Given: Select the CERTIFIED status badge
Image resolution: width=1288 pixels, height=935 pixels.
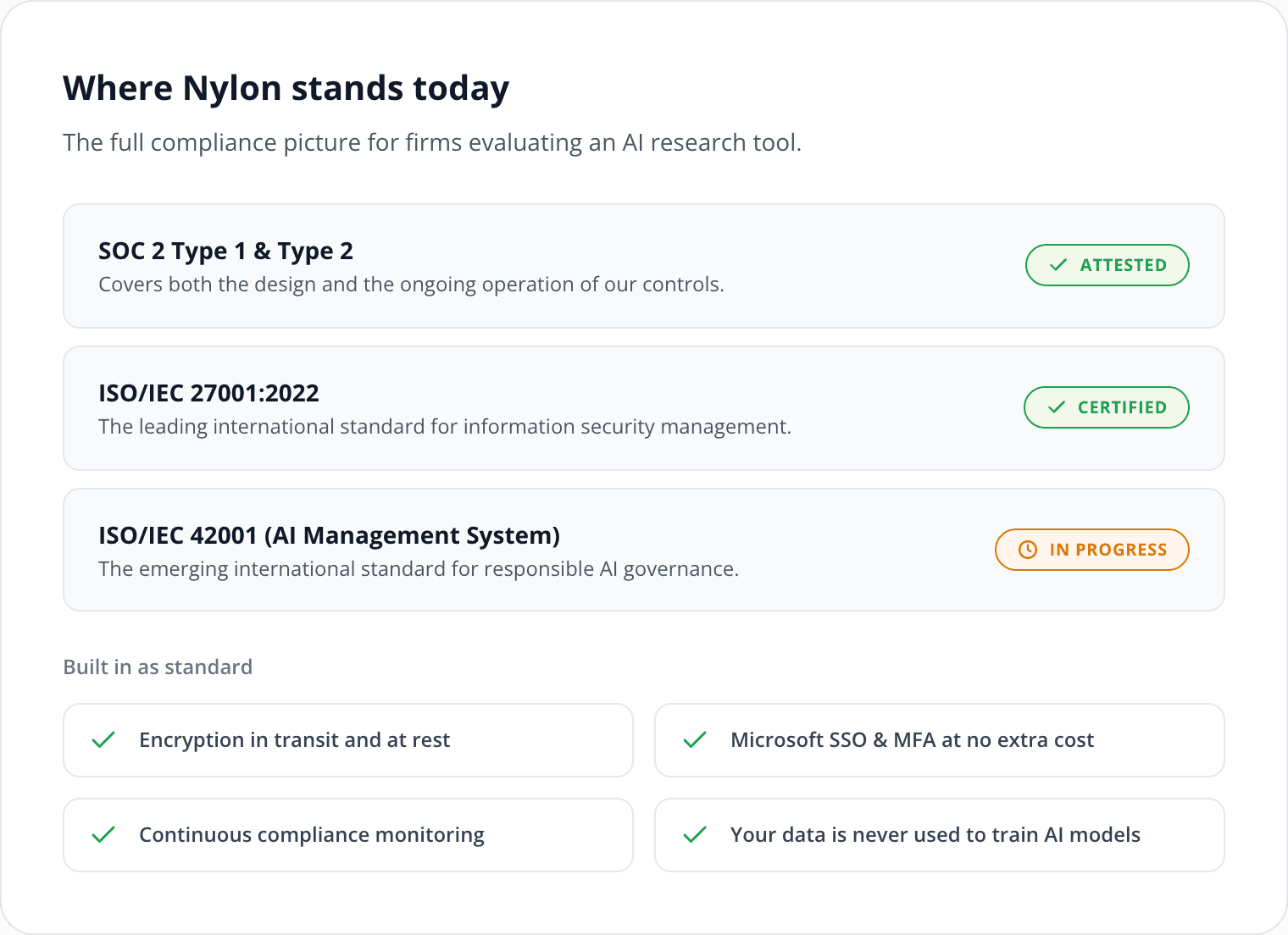Looking at the screenshot, I should click(1107, 407).
